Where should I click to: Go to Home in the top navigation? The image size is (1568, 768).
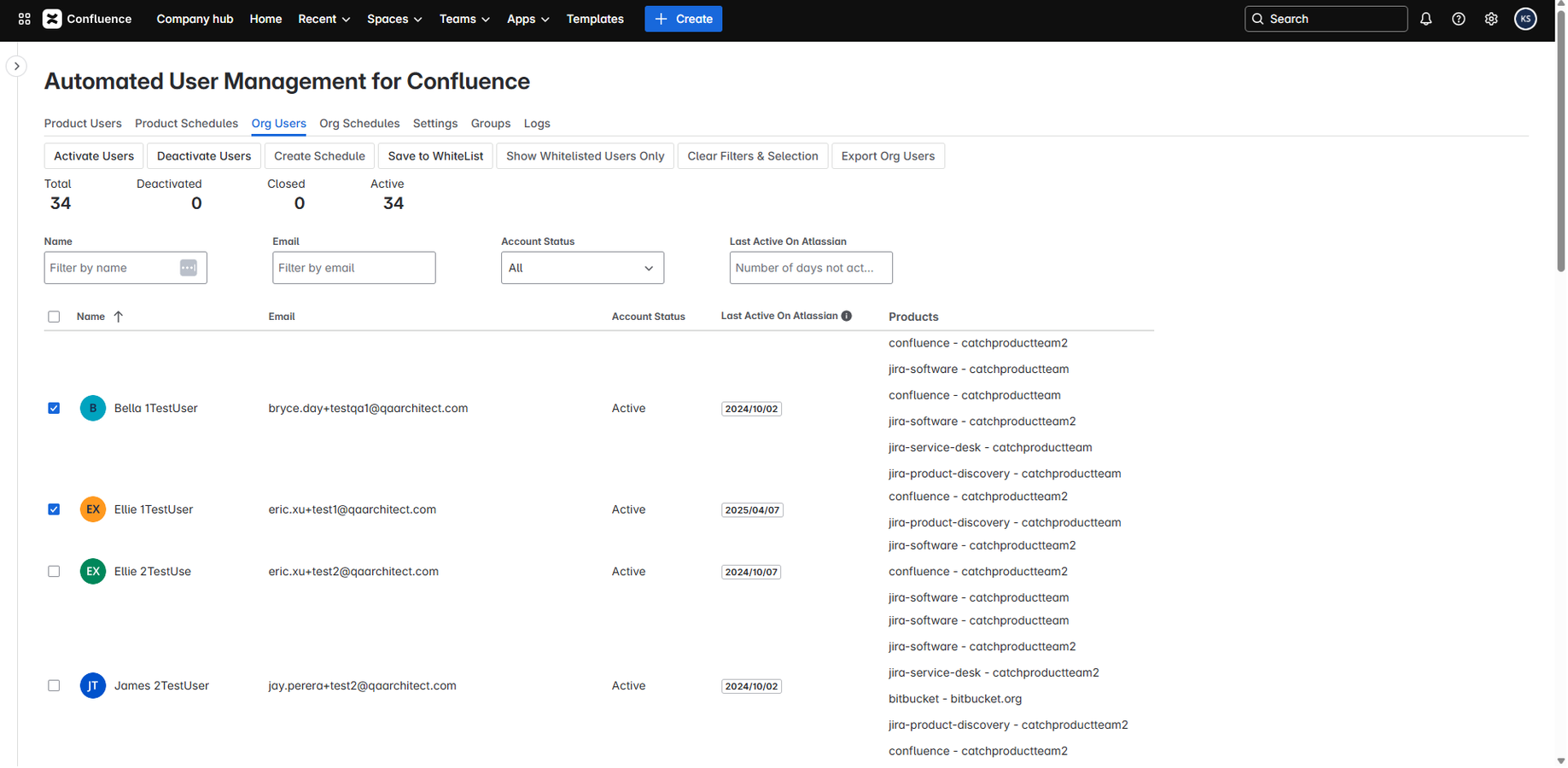pyautogui.click(x=265, y=19)
